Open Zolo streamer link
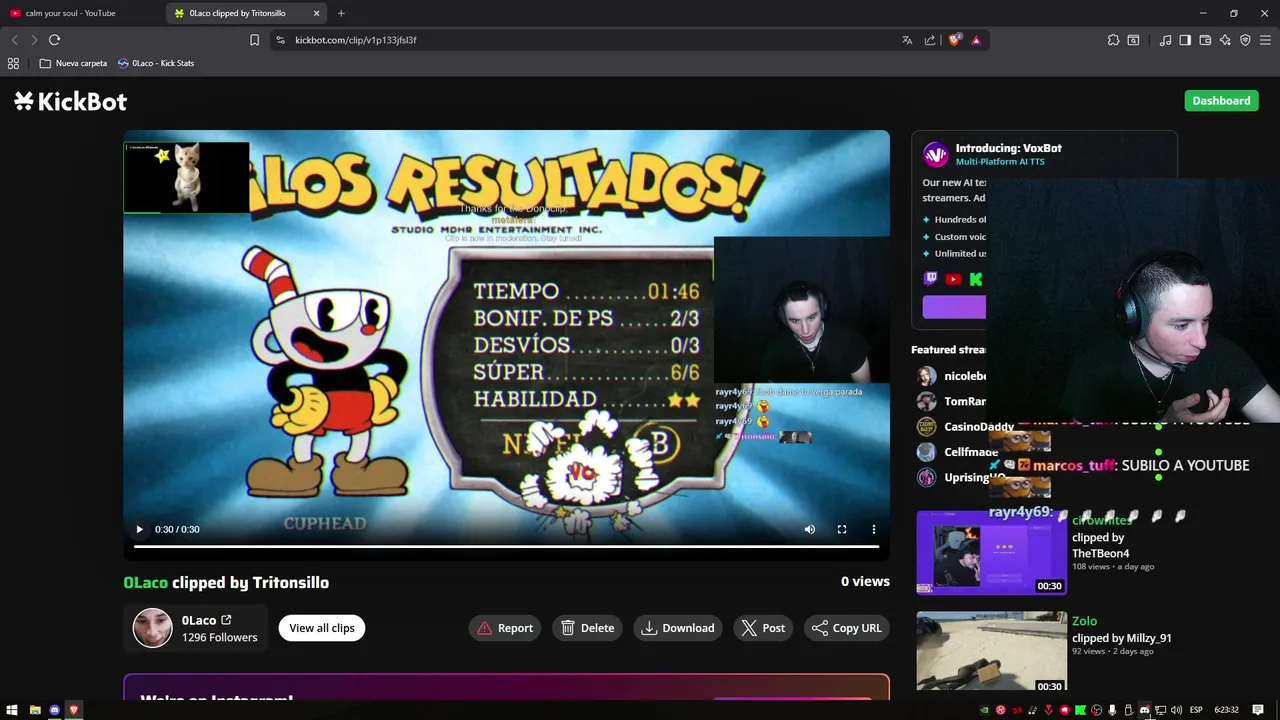The image size is (1280, 720). (x=1084, y=621)
